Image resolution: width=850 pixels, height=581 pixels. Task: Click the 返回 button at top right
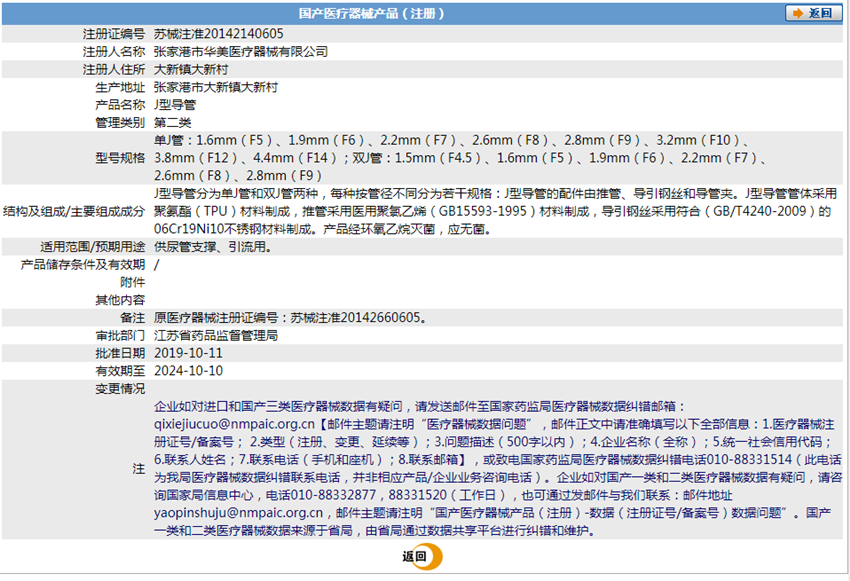[813, 13]
